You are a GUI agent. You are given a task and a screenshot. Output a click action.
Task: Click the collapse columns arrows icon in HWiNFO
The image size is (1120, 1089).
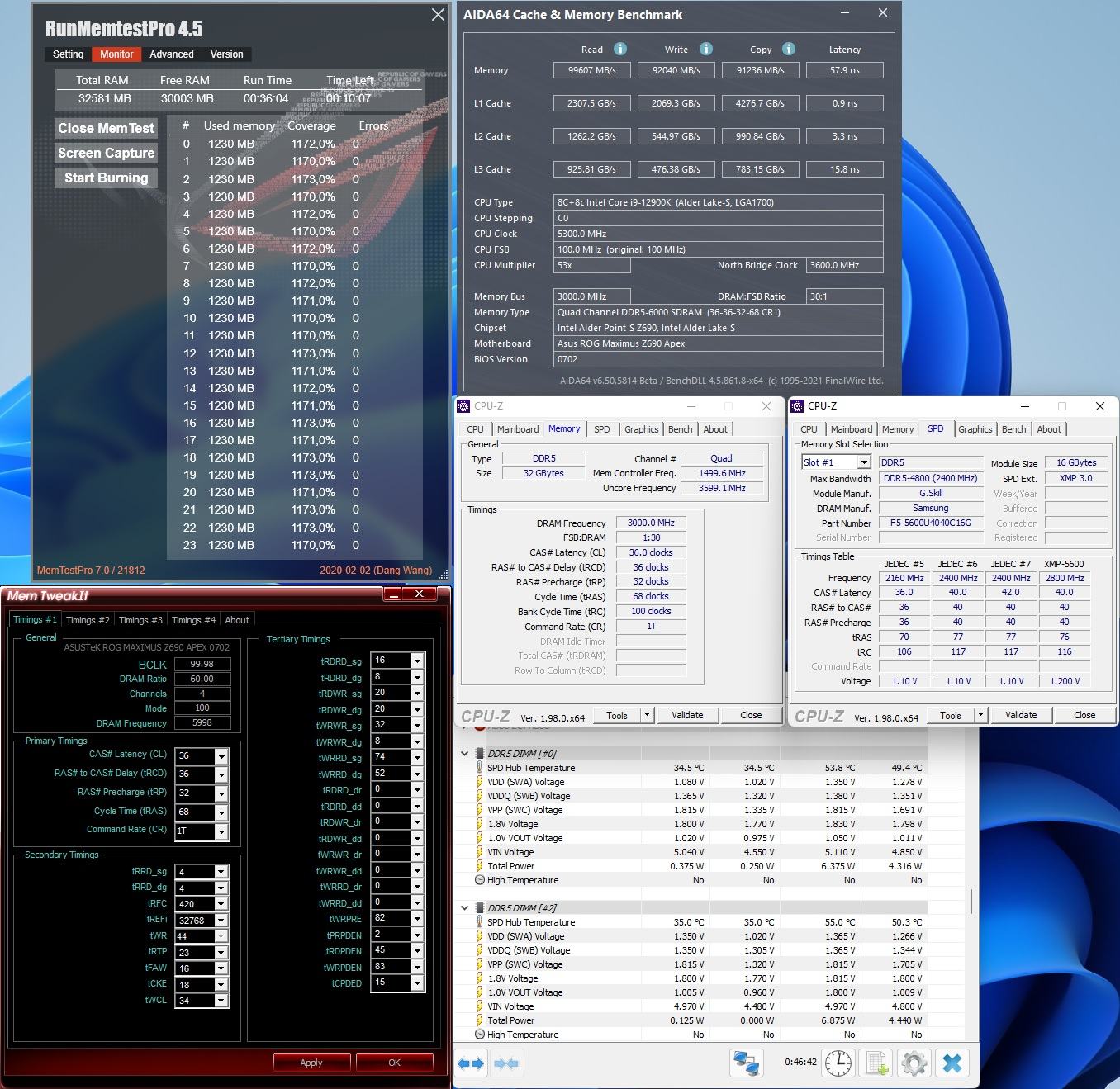pyautogui.click(x=506, y=1063)
